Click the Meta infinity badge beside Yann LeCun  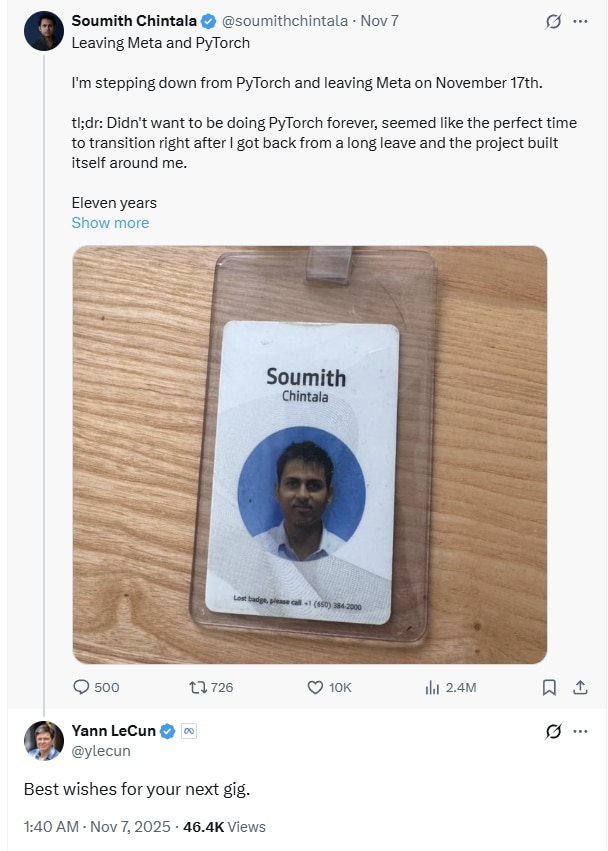(187, 731)
